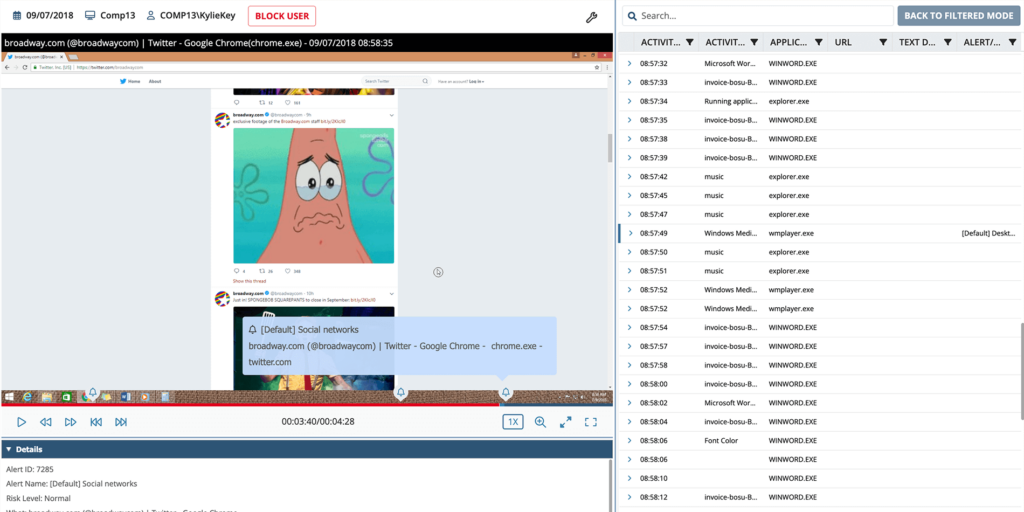The height and width of the screenshot is (512, 1024).
Task: Click the Block User button
Action: 282,16
